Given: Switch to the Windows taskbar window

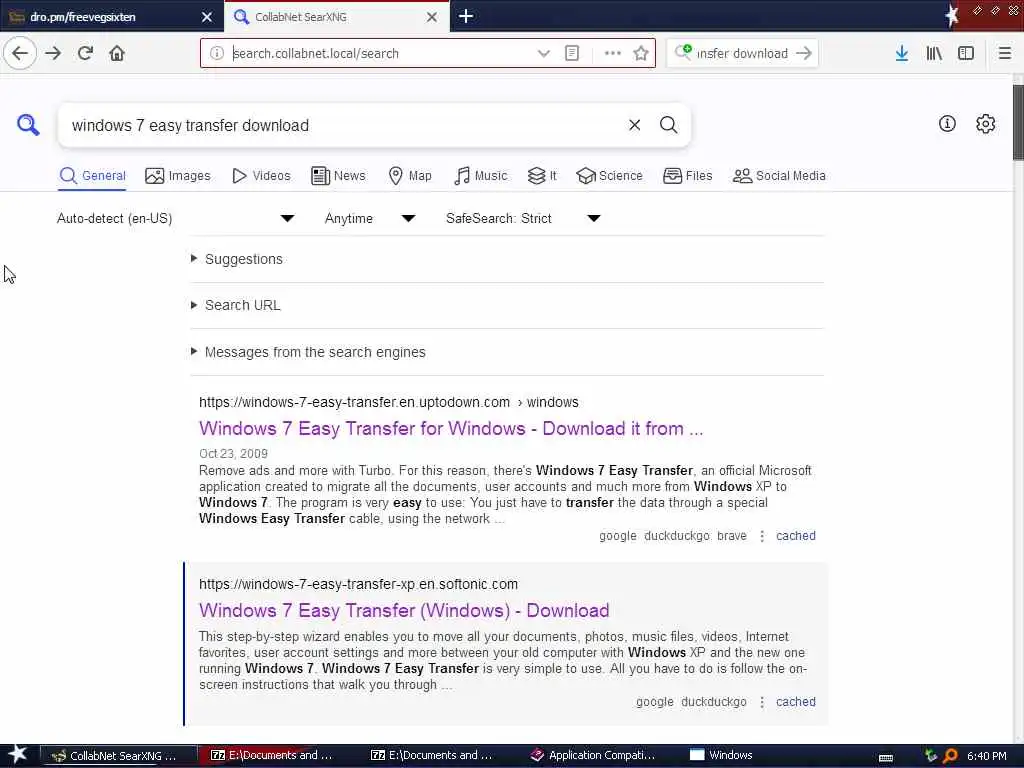Looking at the screenshot, I should [722, 756].
